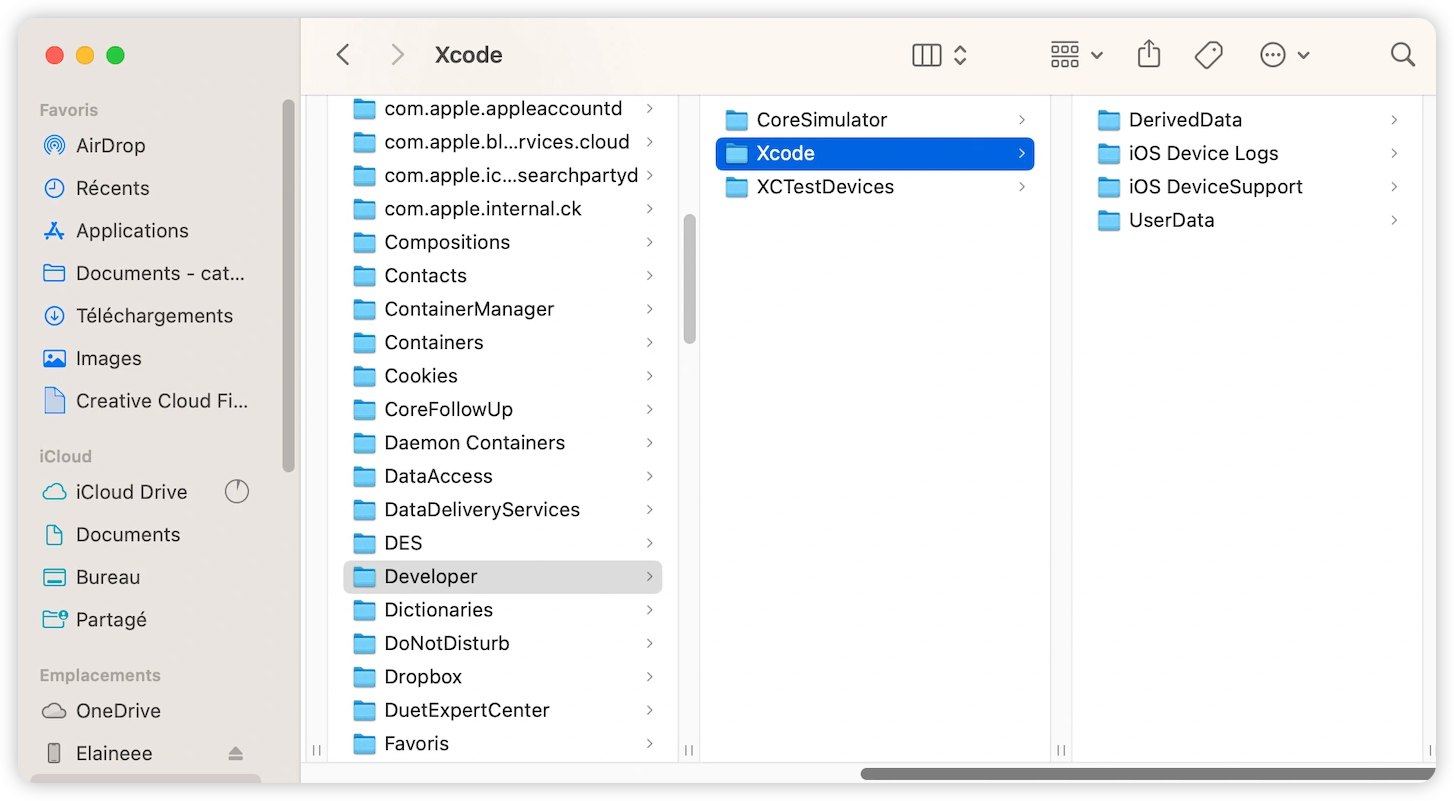Open the UserData folder
1454x801 pixels.
click(1247, 220)
